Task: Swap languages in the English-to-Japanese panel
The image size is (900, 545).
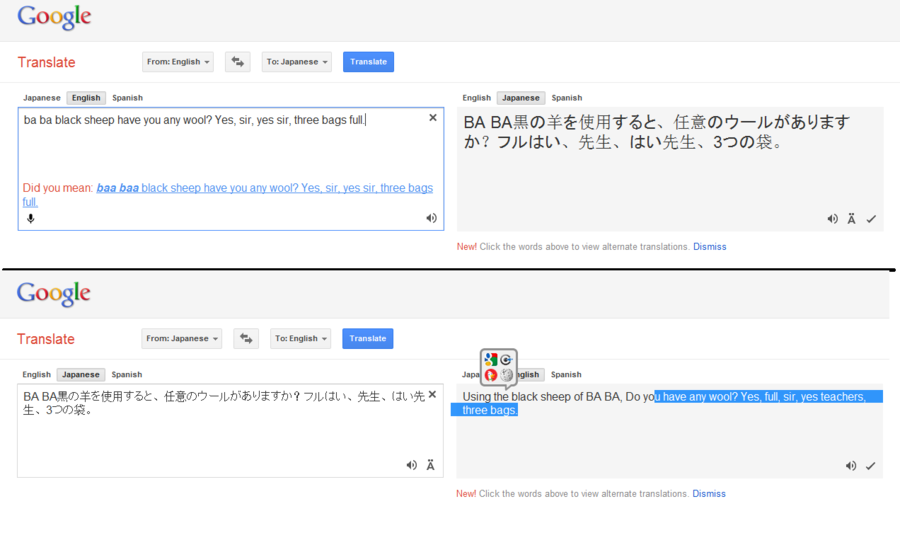Action: point(238,62)
